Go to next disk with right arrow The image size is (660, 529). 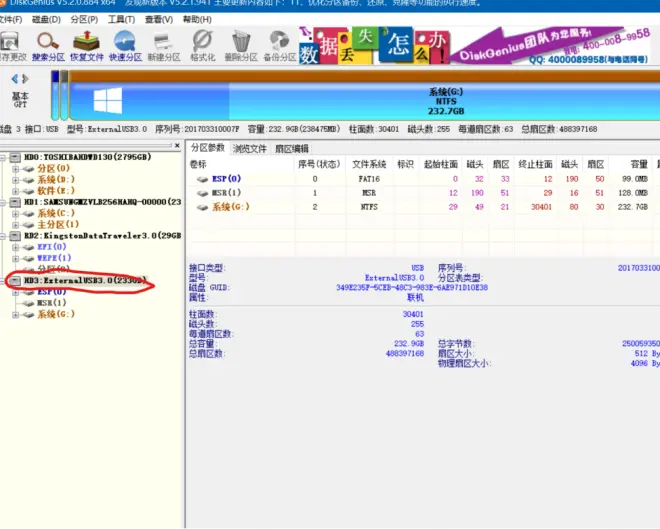25,79
